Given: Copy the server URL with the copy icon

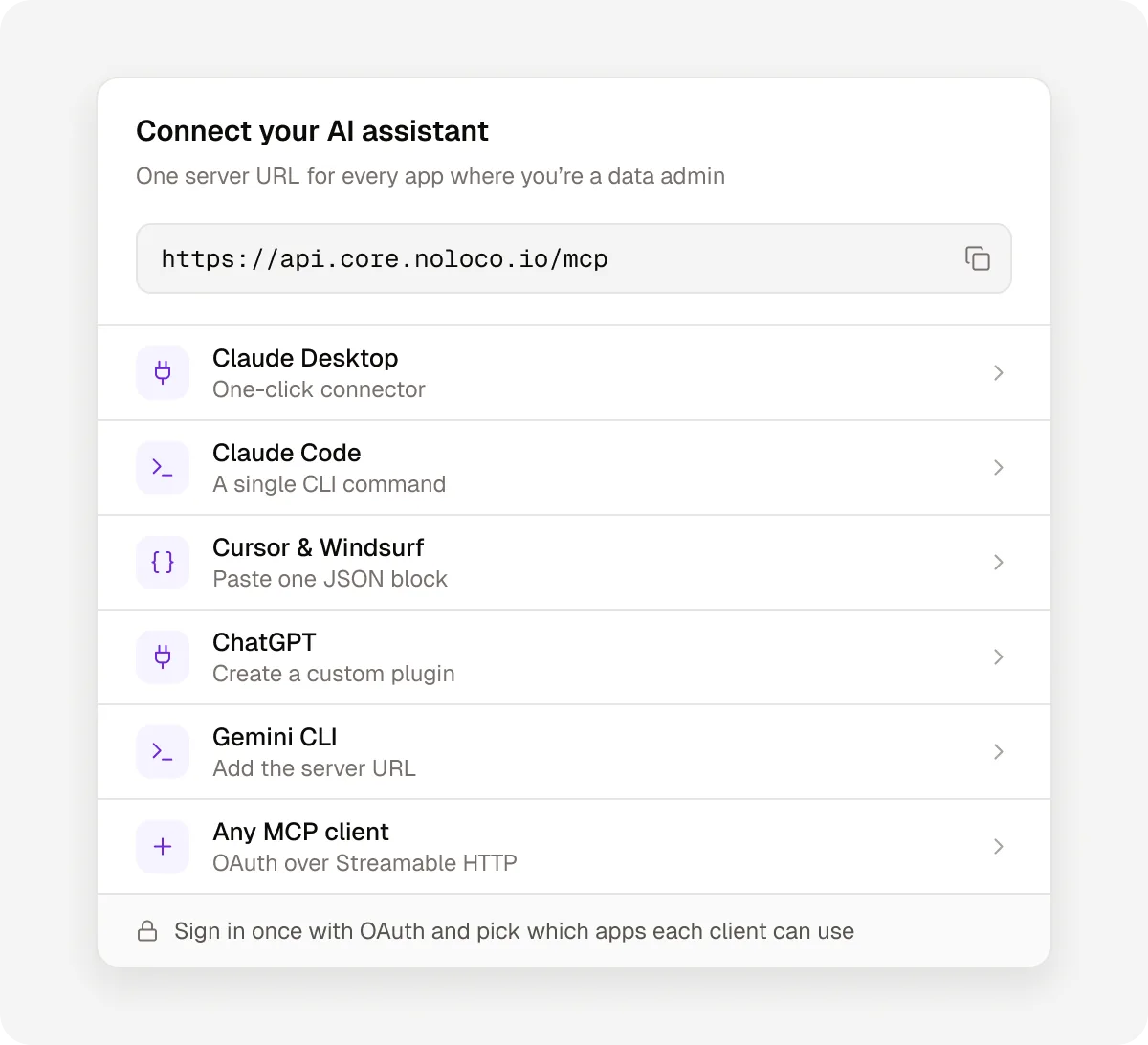Looking at the screenshot, I should coord(977,258).
